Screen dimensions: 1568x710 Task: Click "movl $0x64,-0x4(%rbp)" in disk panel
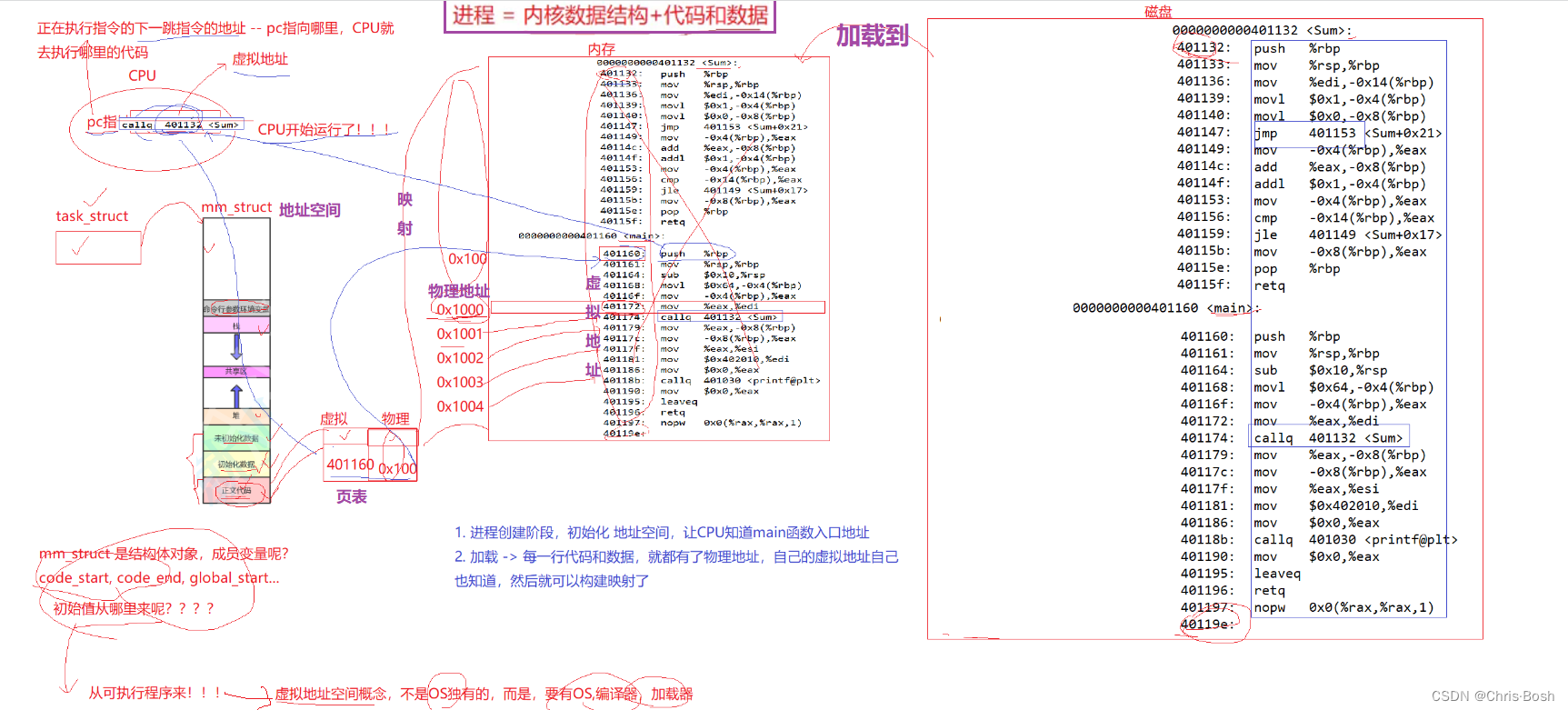[x=1344, y=387]
